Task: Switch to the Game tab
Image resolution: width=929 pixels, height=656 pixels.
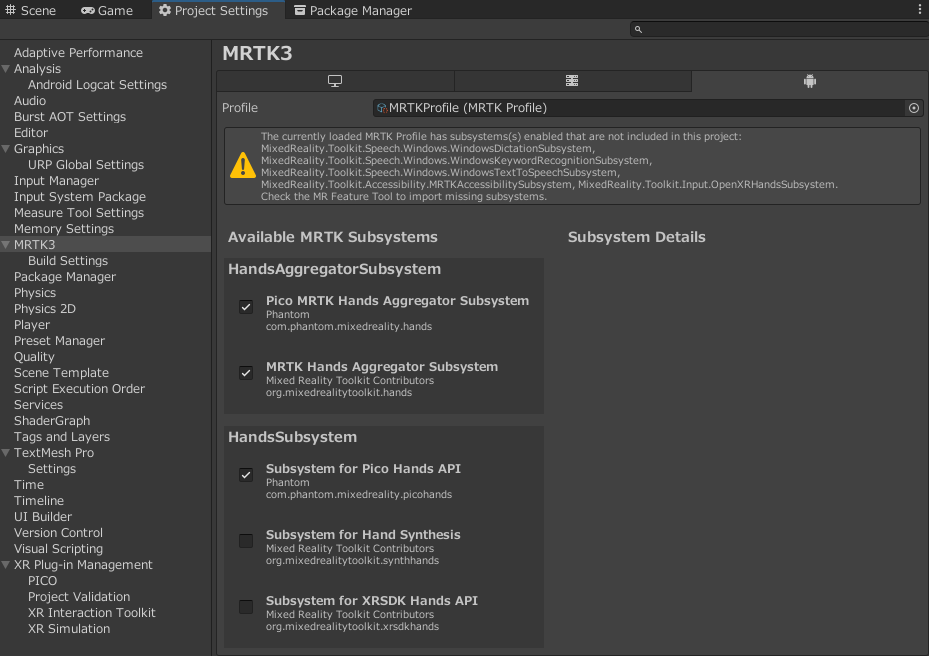Action: [107, 10]
